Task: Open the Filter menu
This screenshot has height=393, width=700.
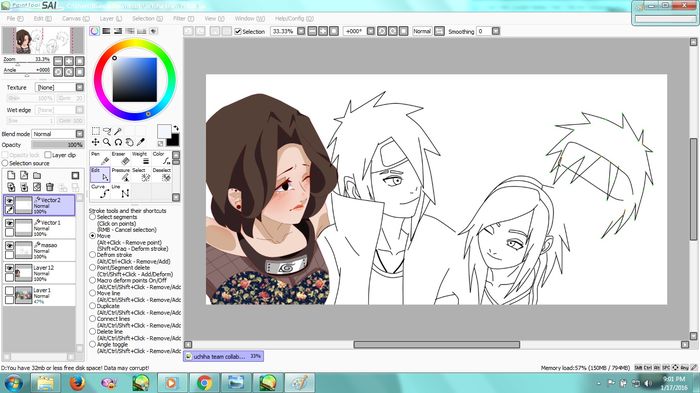Action: (x=183, y=18)
